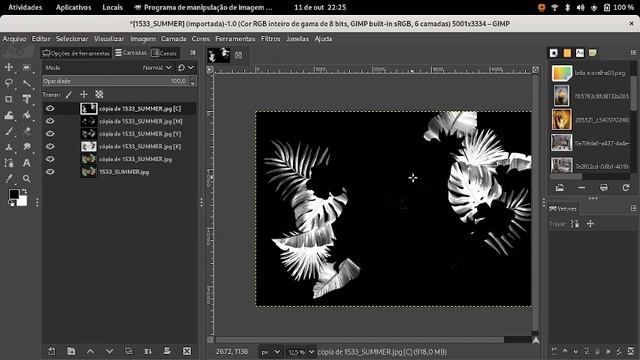Raise the selected layer
This screenshot has width=640, height=360.
[x=90, y=351]
